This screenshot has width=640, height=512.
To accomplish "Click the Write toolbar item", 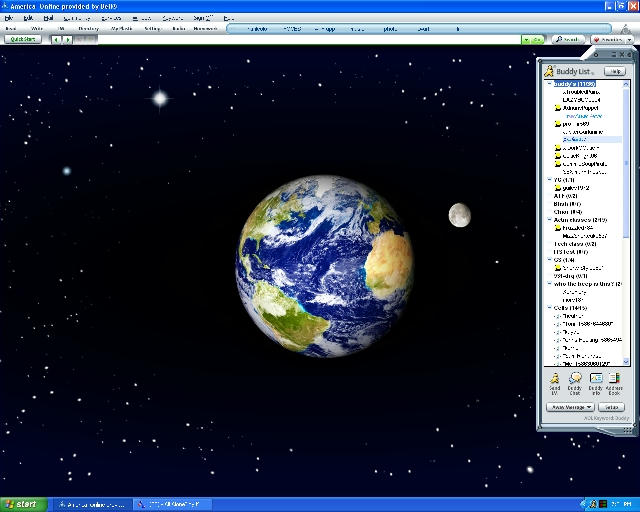I will pyautogui.click(x=37, y=29).
